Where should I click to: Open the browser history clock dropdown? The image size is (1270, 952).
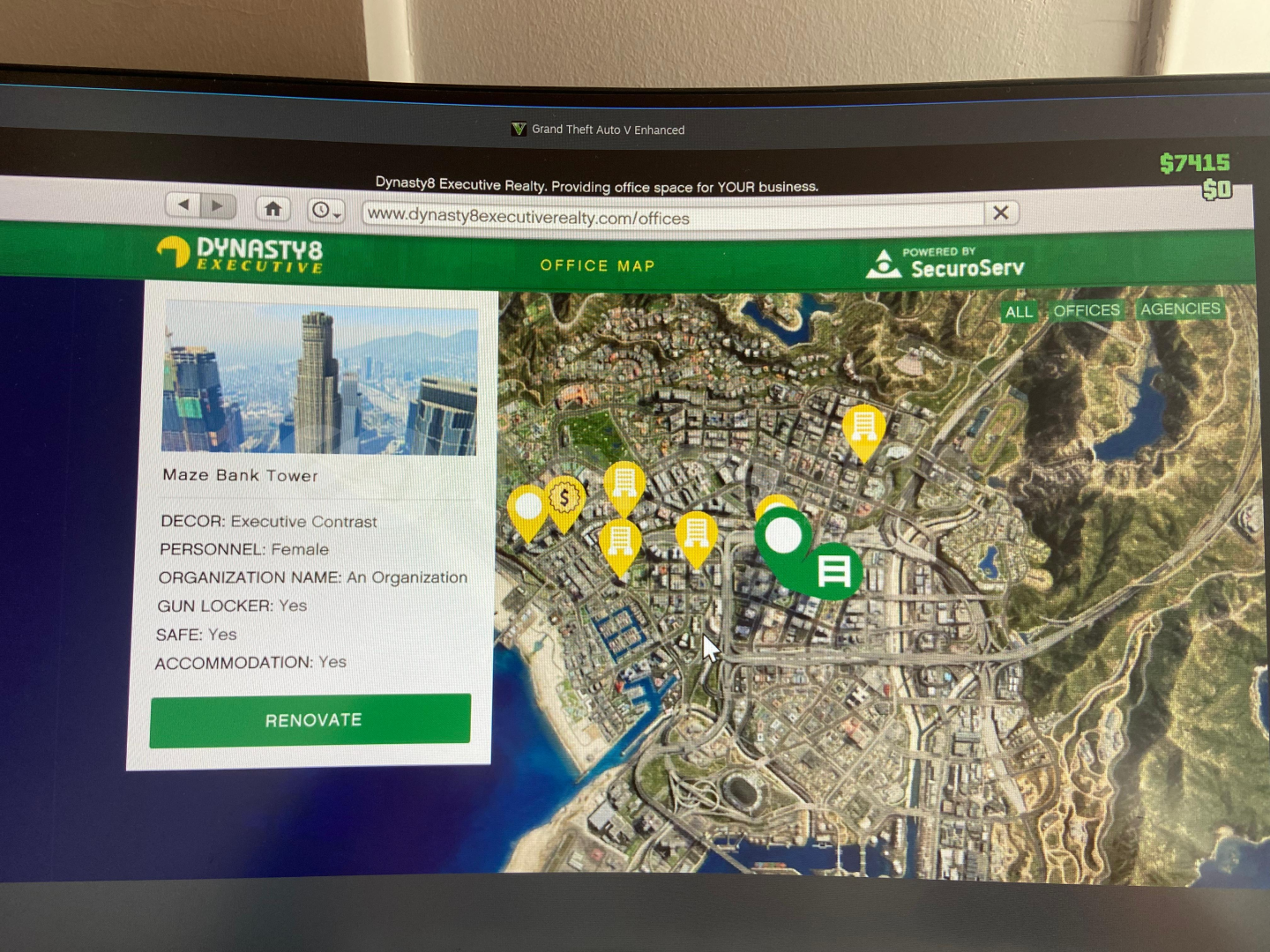coord(325,210)
